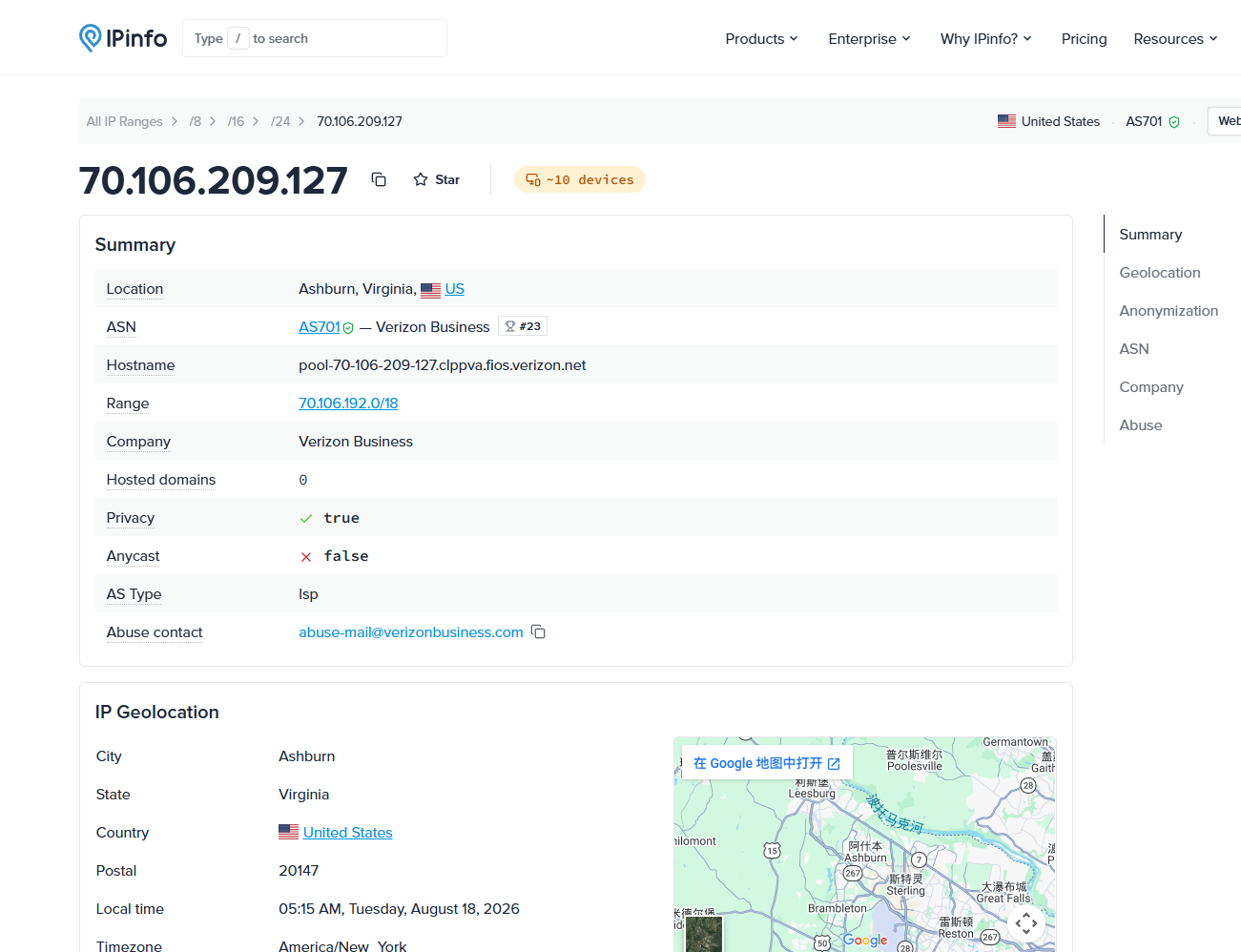Focus the search input field
This screenshot has width=1241, height=952.
(x=315, y=38)
